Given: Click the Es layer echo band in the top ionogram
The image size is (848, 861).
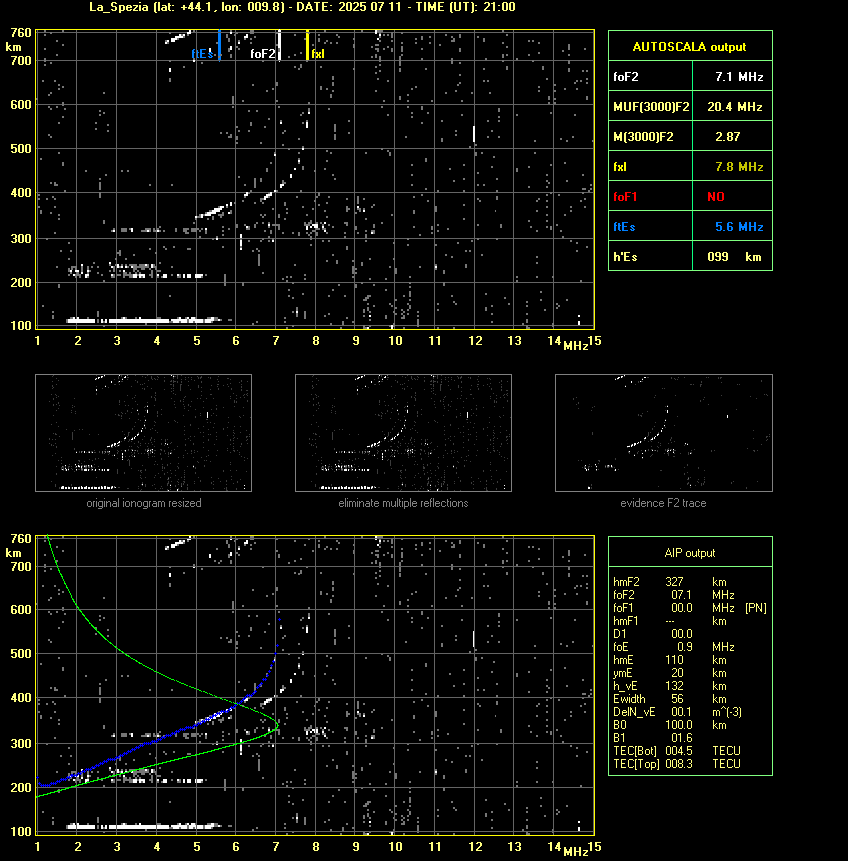Looking at the screenshot, I should tap(144, 320).
